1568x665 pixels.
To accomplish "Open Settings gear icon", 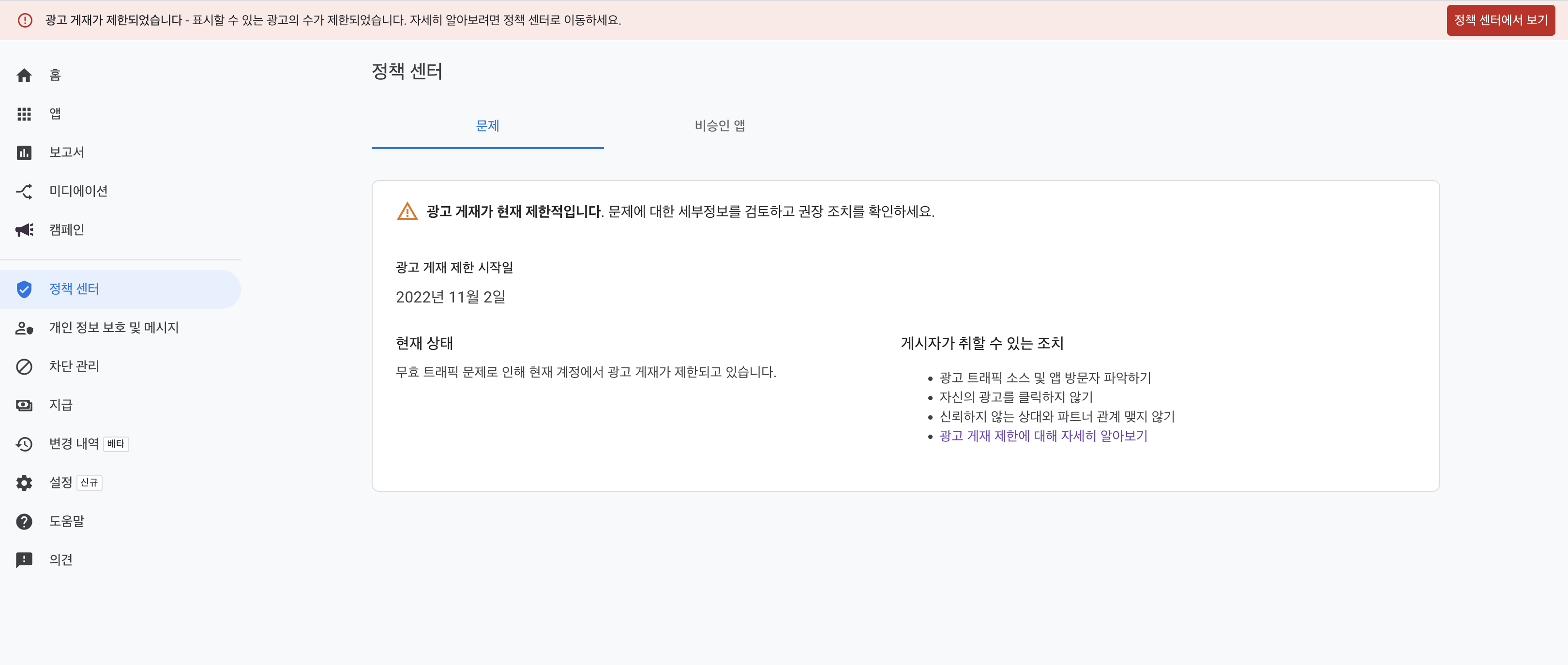I will coord(24,483).
